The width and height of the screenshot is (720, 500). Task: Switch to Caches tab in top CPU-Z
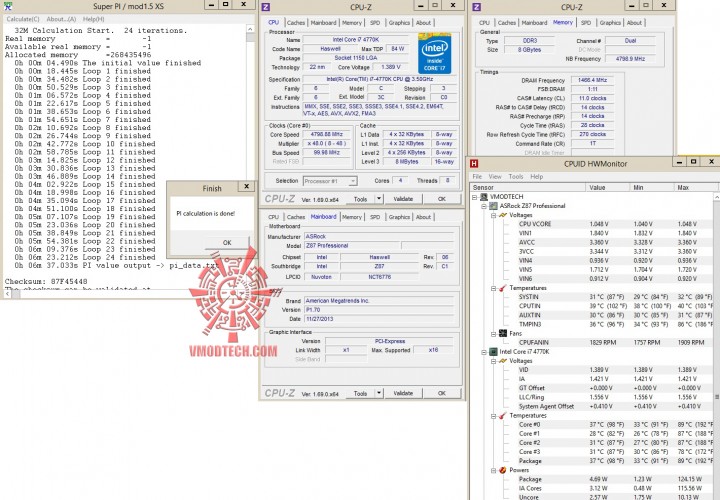point(295,22)
